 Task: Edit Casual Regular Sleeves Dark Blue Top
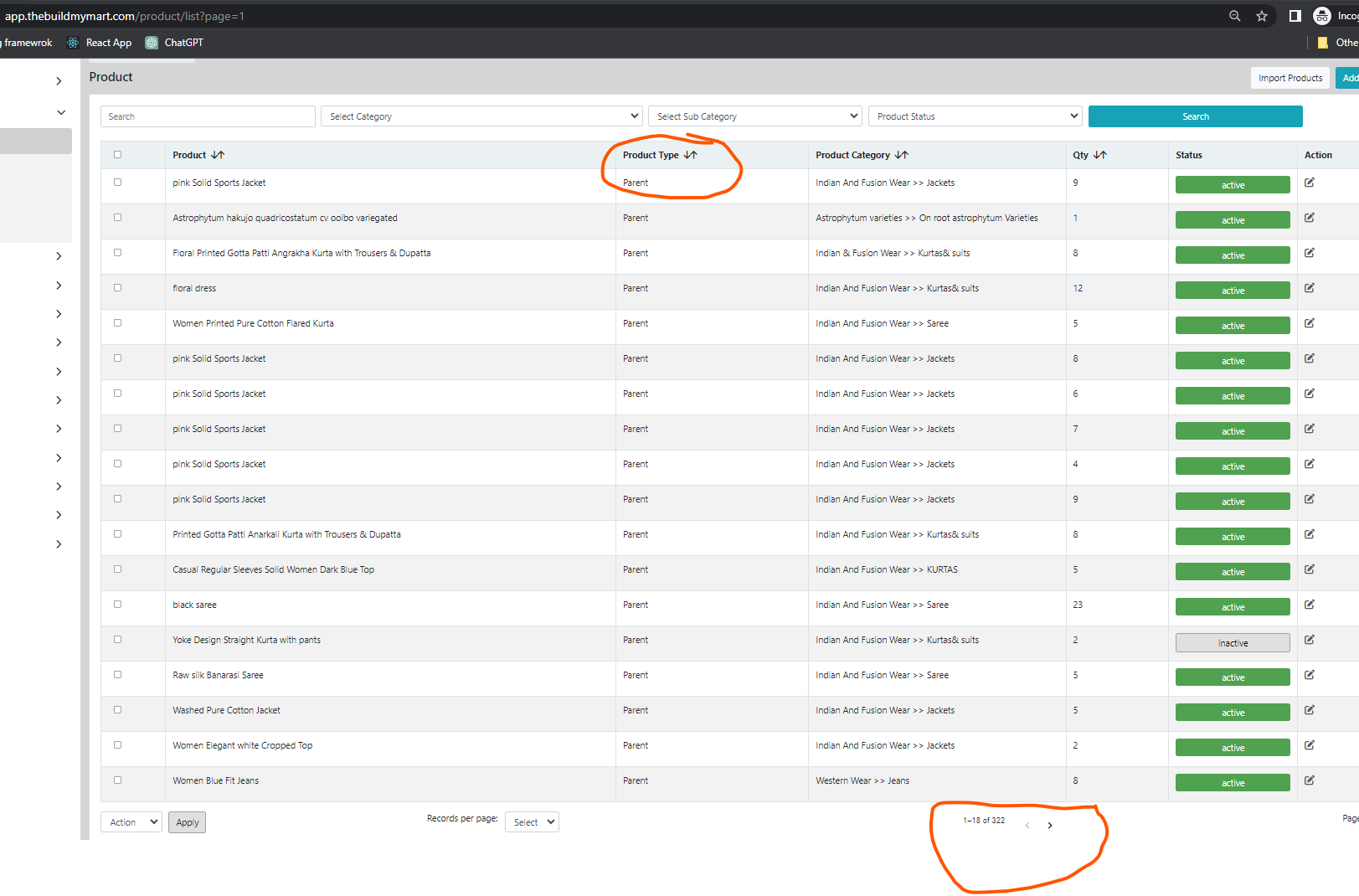[x=1310, y=569]
